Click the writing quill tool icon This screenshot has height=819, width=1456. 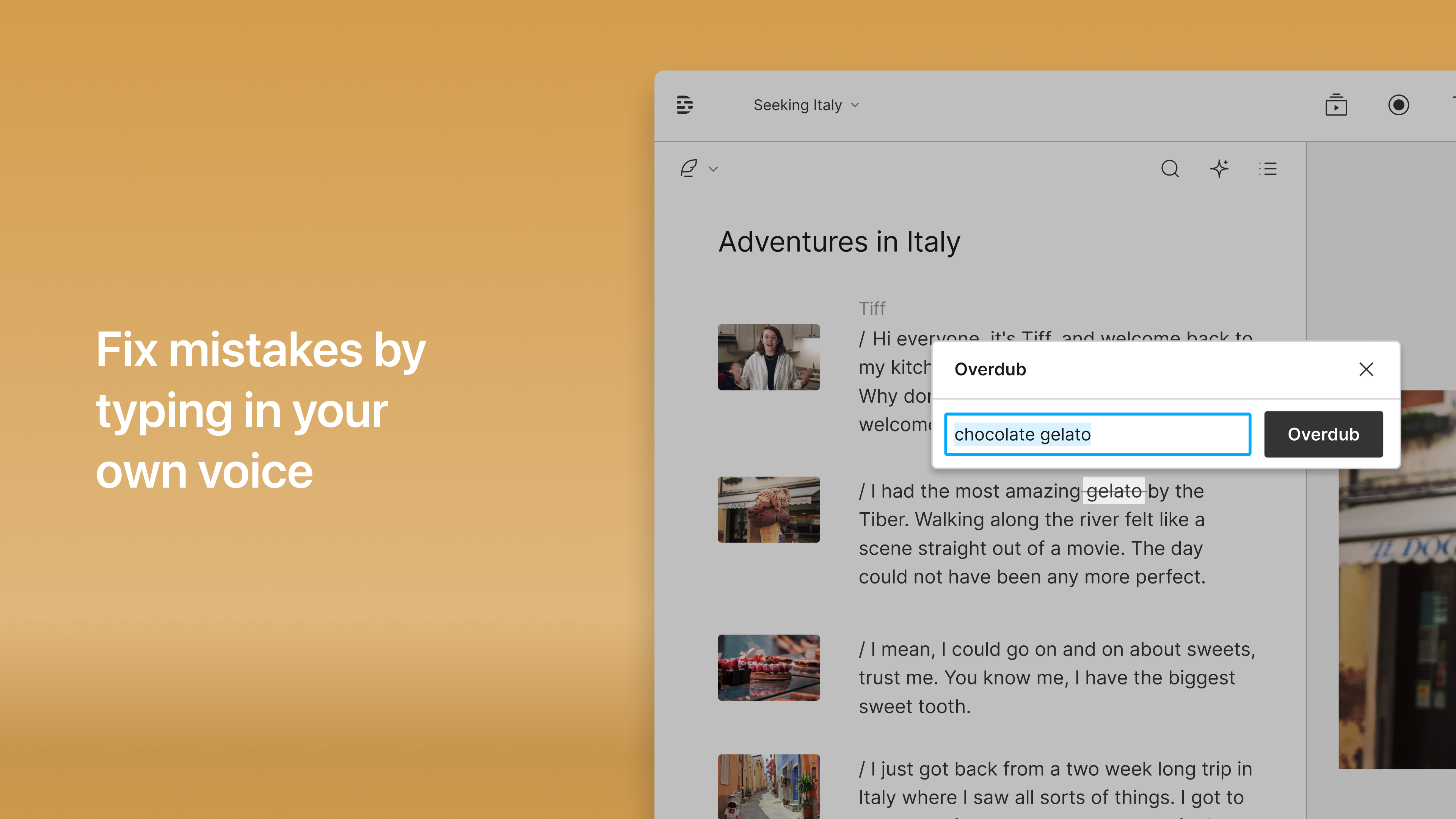coord(689,168)
